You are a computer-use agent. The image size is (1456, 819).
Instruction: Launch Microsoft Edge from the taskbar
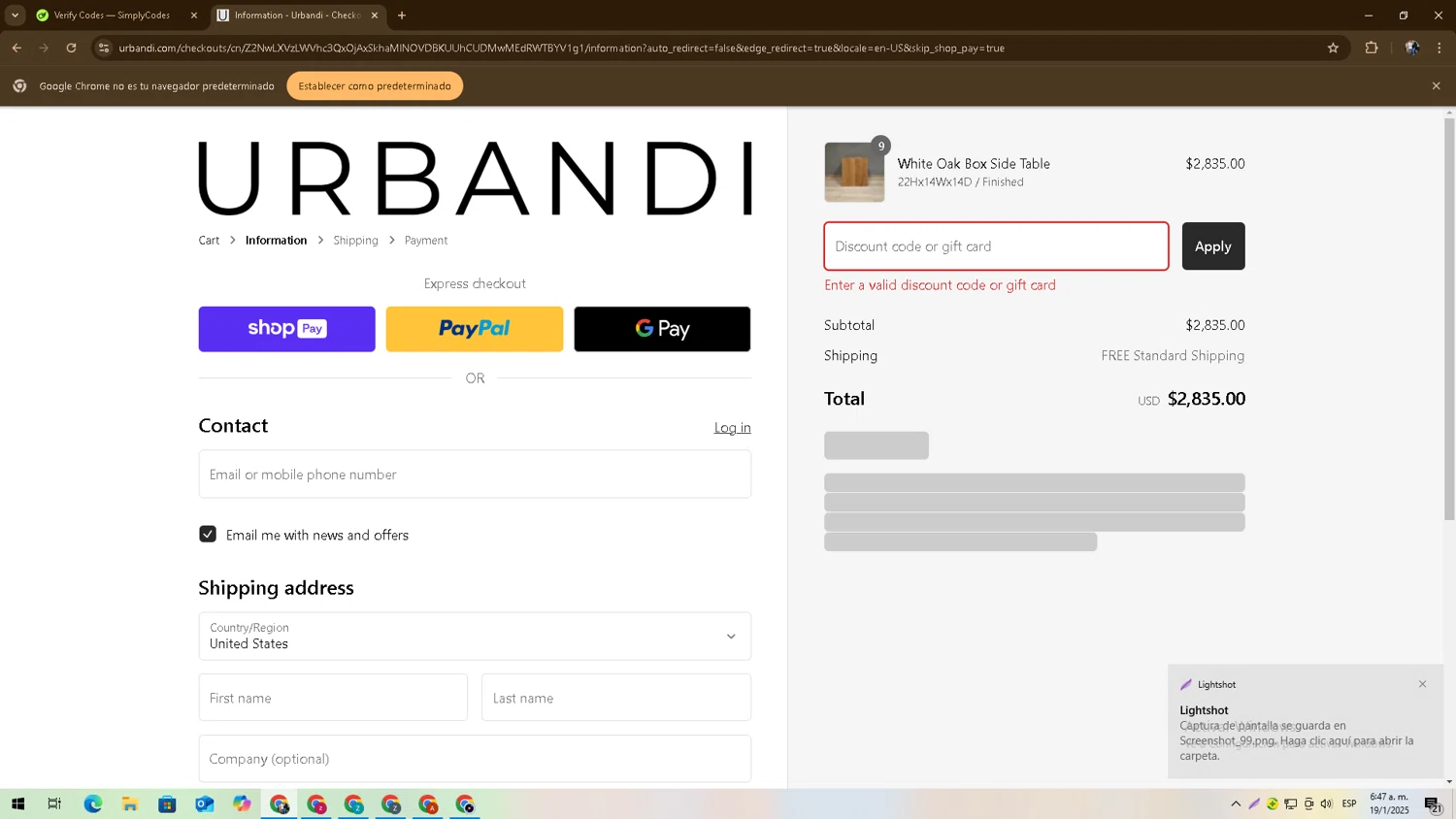[92, 804]
